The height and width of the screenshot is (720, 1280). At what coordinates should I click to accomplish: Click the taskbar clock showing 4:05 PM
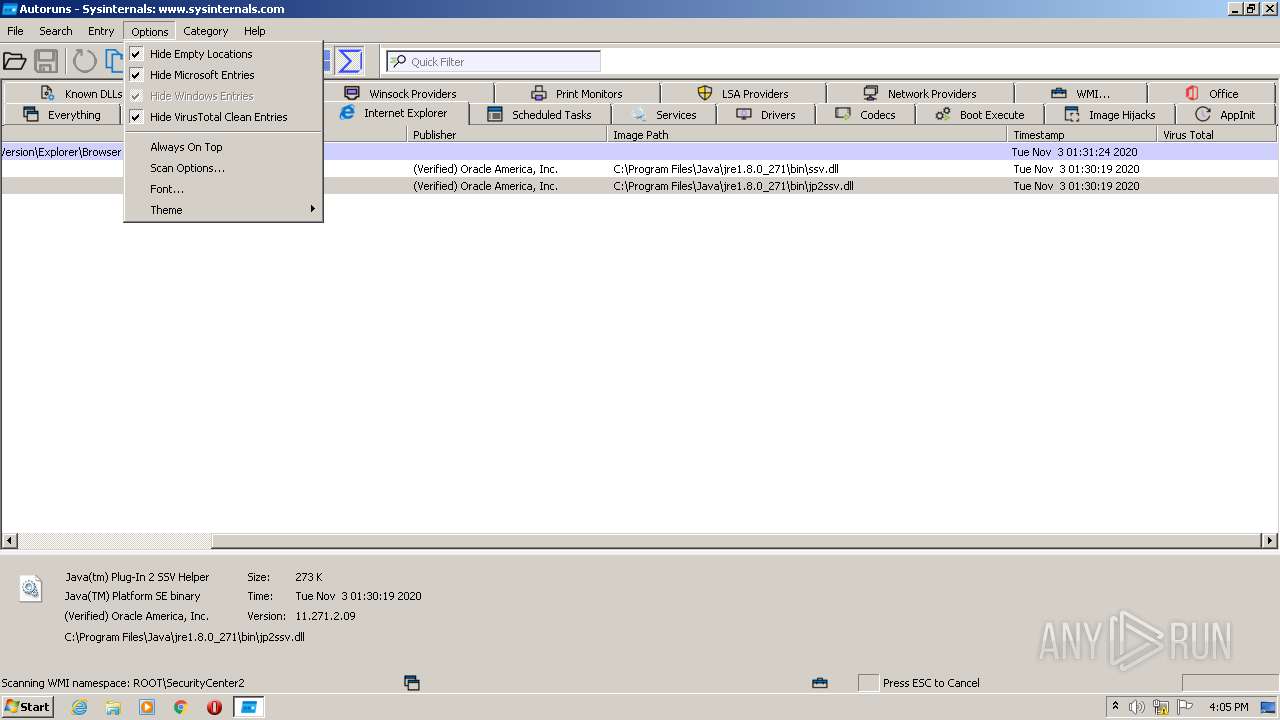coord(1228,707)
